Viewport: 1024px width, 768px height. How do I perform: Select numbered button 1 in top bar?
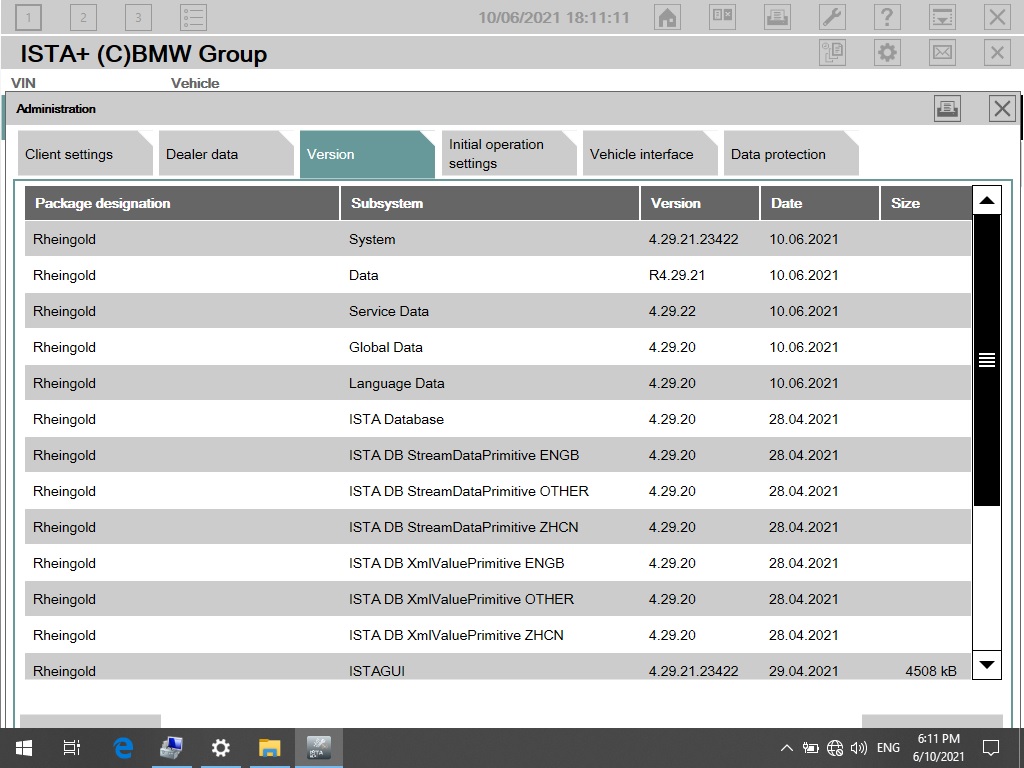[x=28, y=18]
